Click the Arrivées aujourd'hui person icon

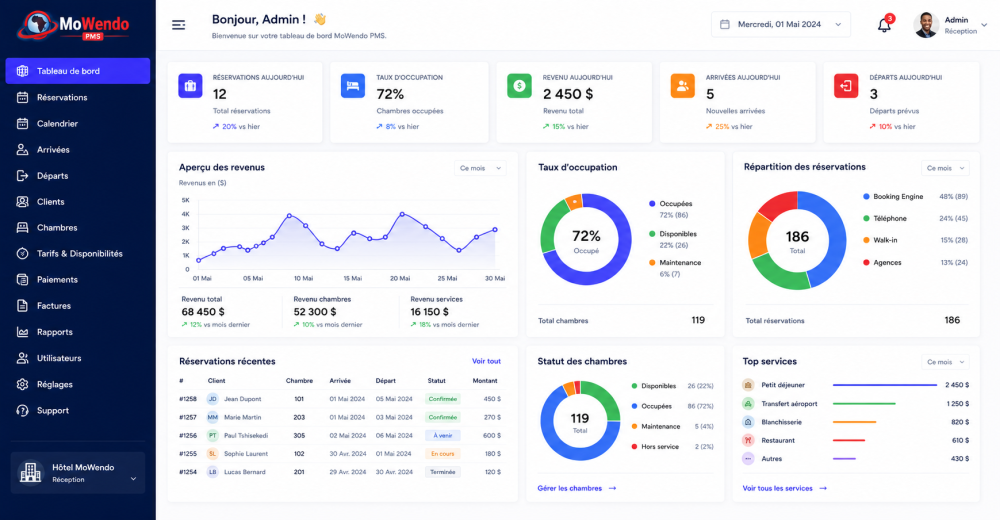682,86
